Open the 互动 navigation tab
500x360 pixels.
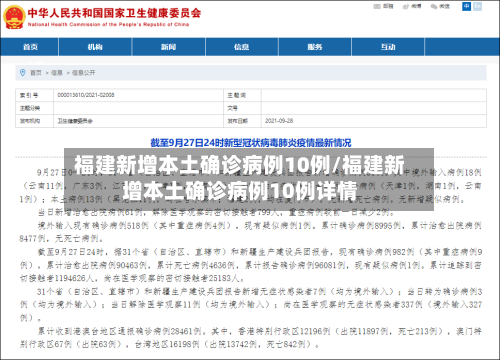click(388, 47)
